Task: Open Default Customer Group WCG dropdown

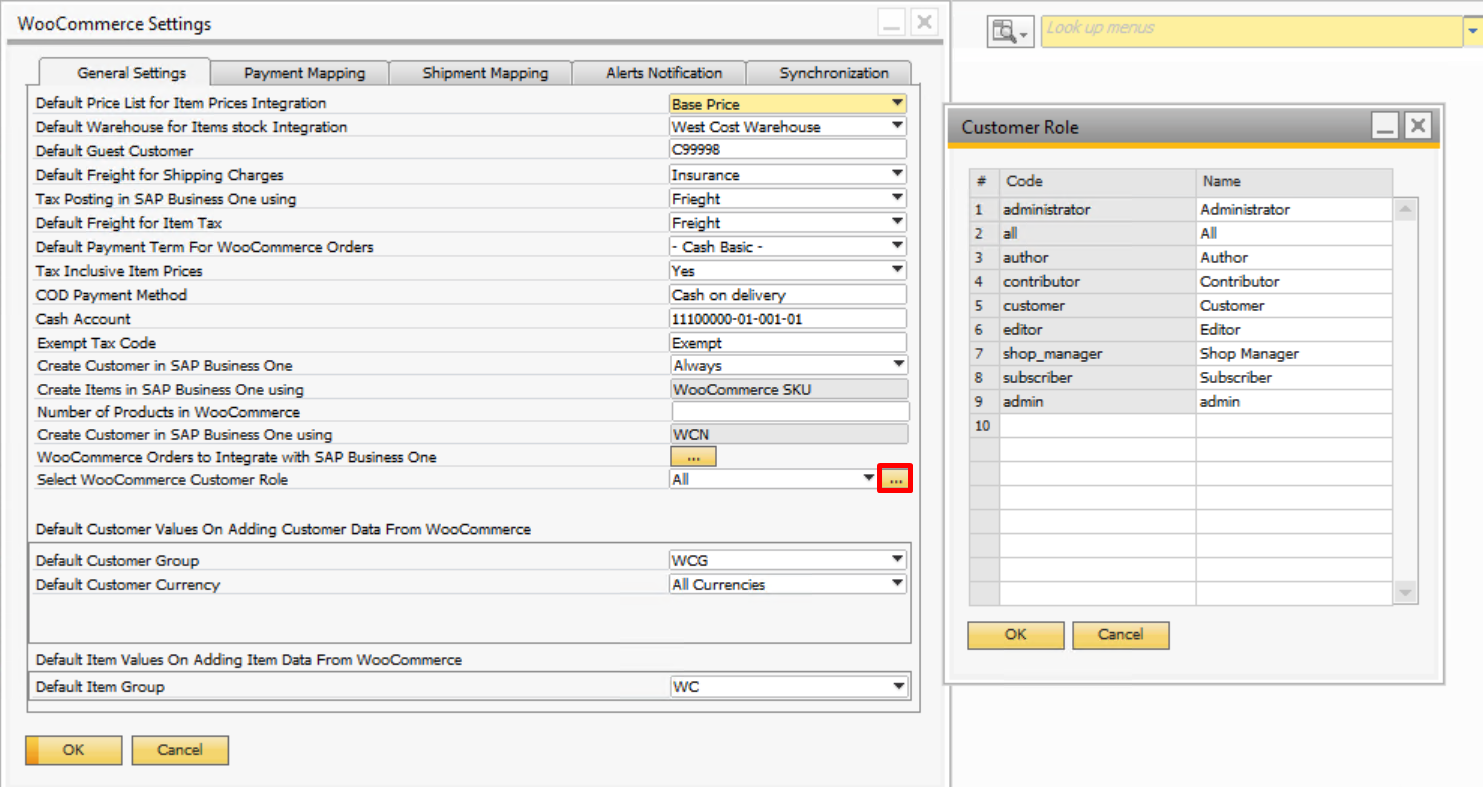Action: click(x=897, y=560)
